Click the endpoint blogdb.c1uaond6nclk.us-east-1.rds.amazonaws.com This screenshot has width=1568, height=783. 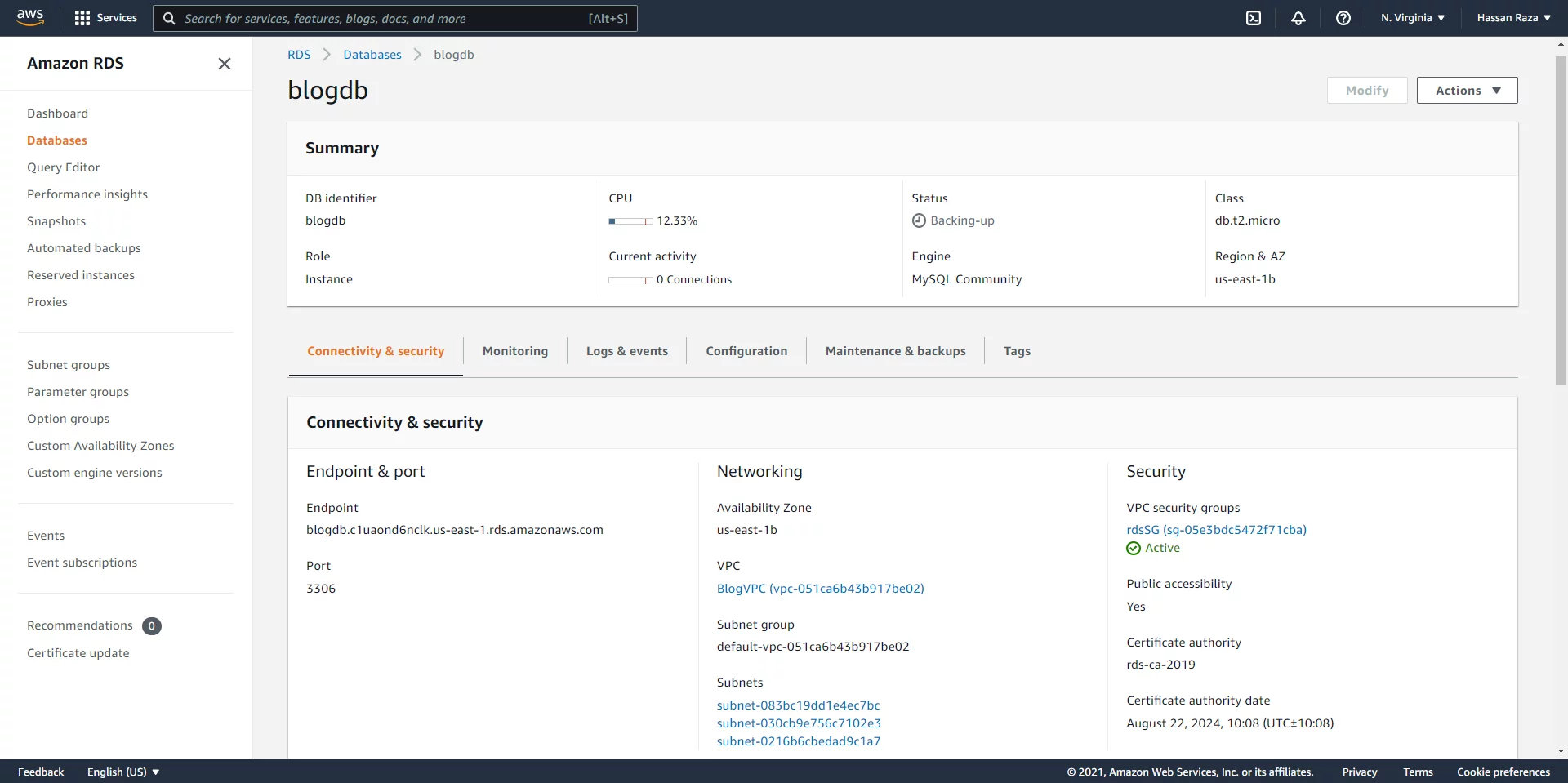click(x=455, y=530)
